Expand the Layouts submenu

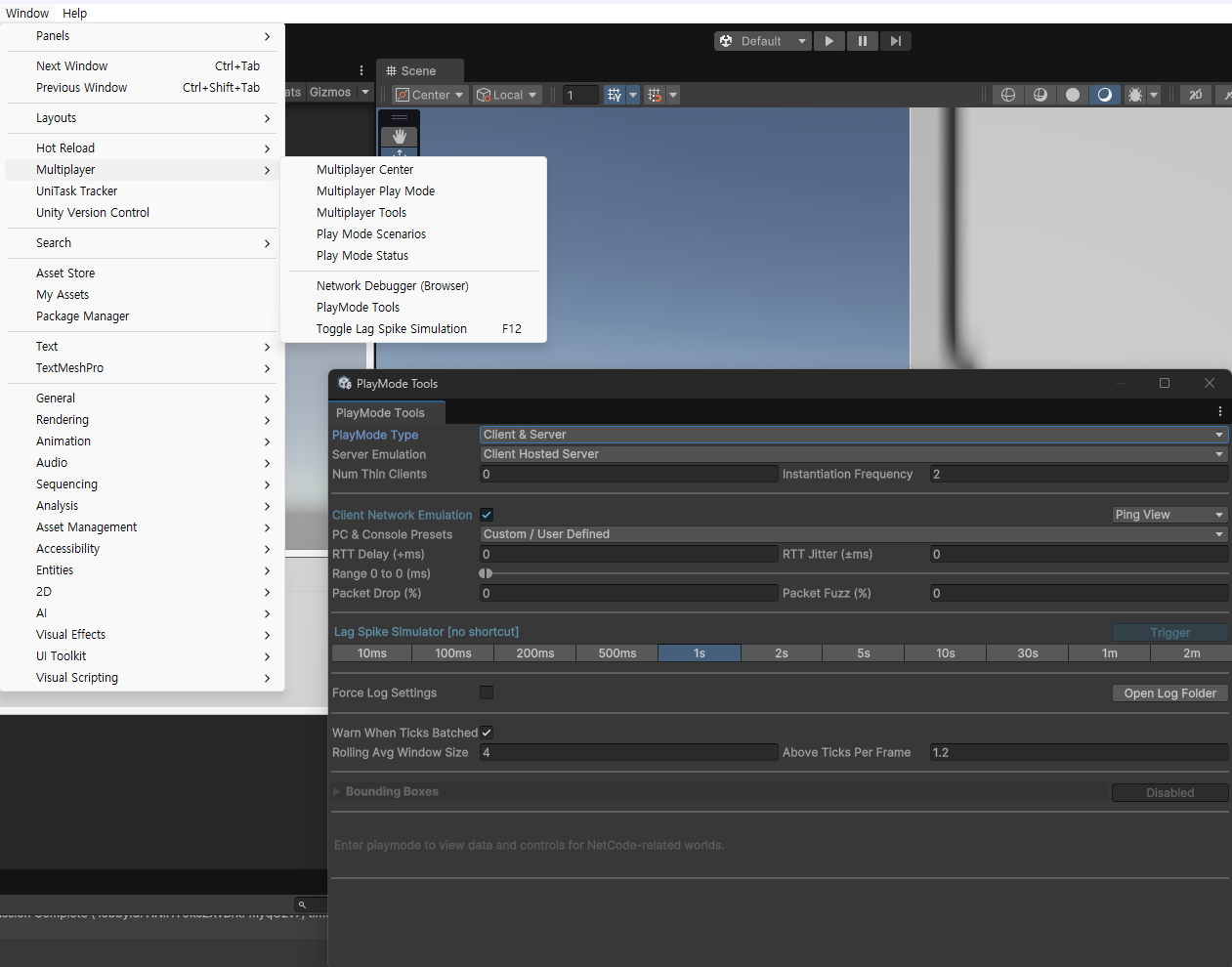(x=143, y=118)
